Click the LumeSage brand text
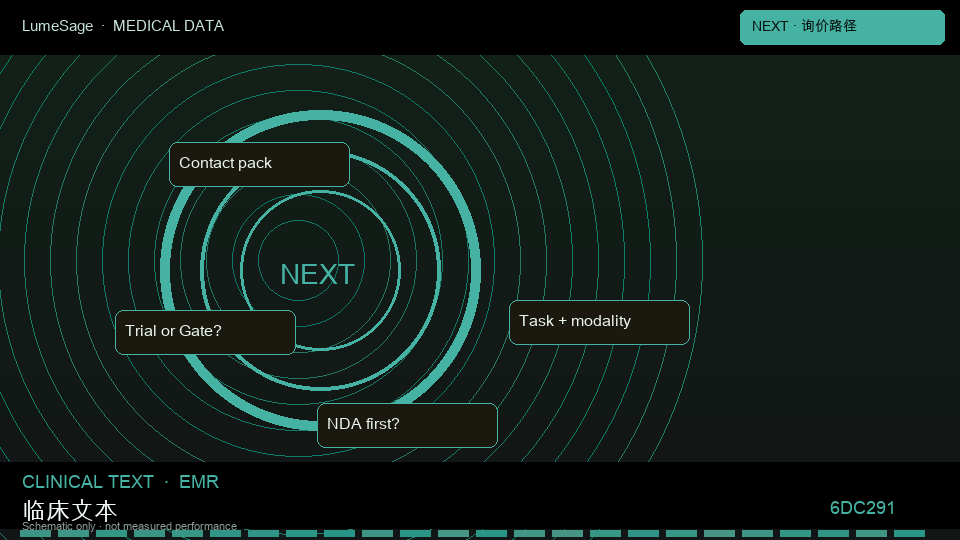Viewport: 960px width, 540px height. click(58, 26)
